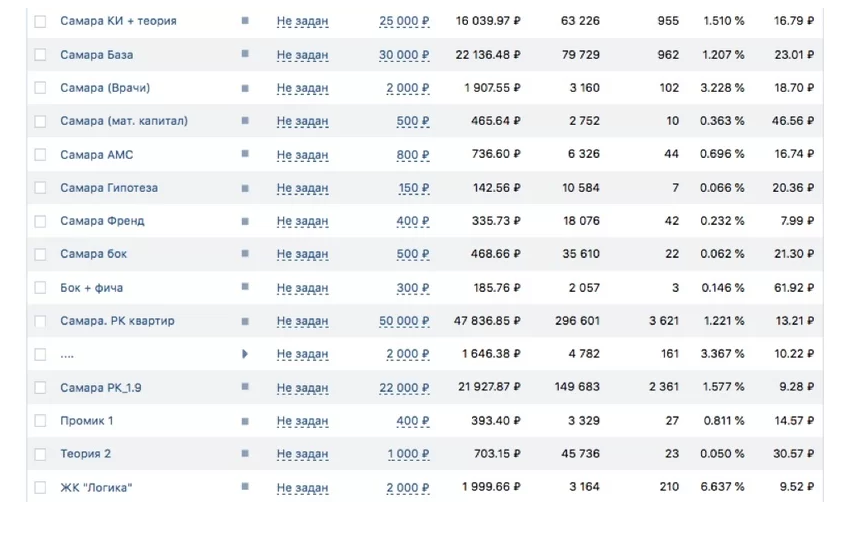This screenshot has height=537, width=853.
Task: Stop the Промик 1 campaign
Action: coord(245,421)
